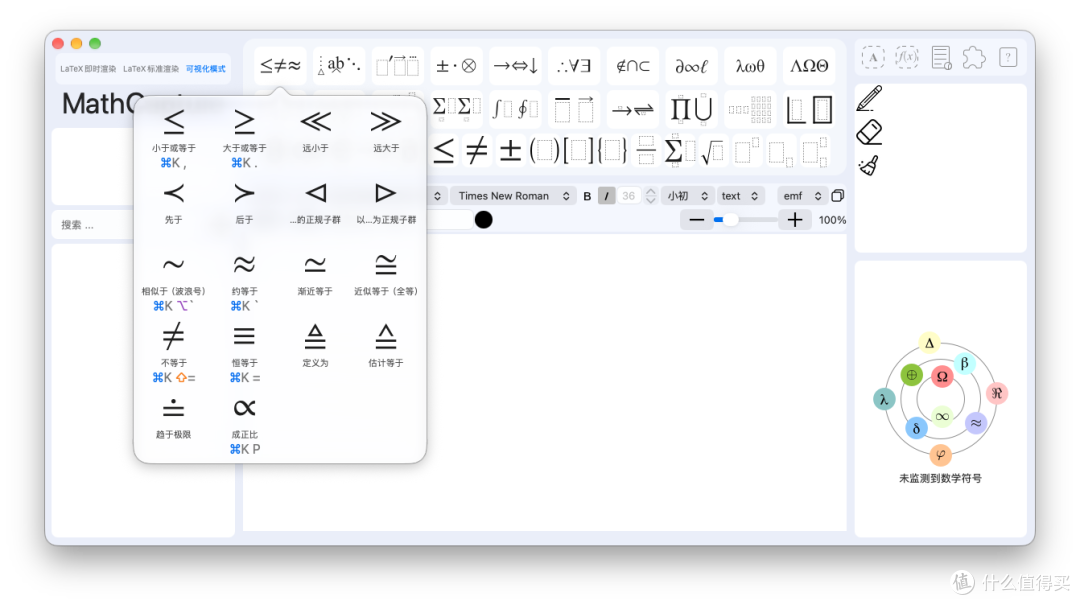Switch to LaTeX标准渲染 mode tab
This screenshot has width=1080, height=605.
click(x=151, y=69)
